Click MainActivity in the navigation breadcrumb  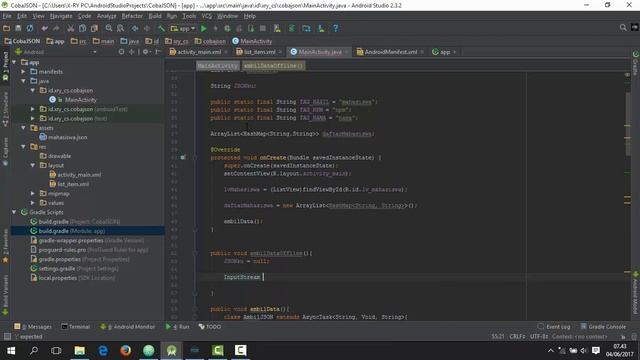point(252,41)
